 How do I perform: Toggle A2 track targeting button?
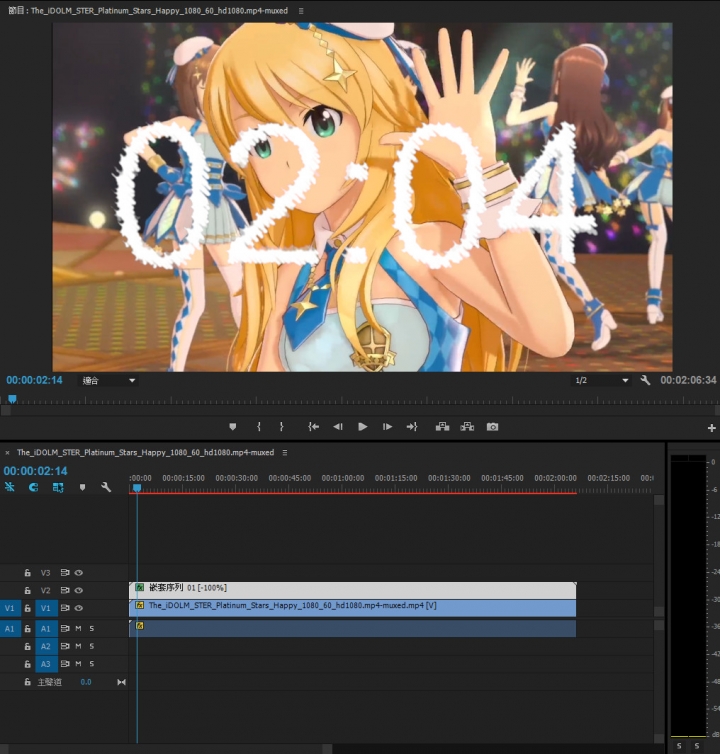pyautogui.click(x=46, y=646)
